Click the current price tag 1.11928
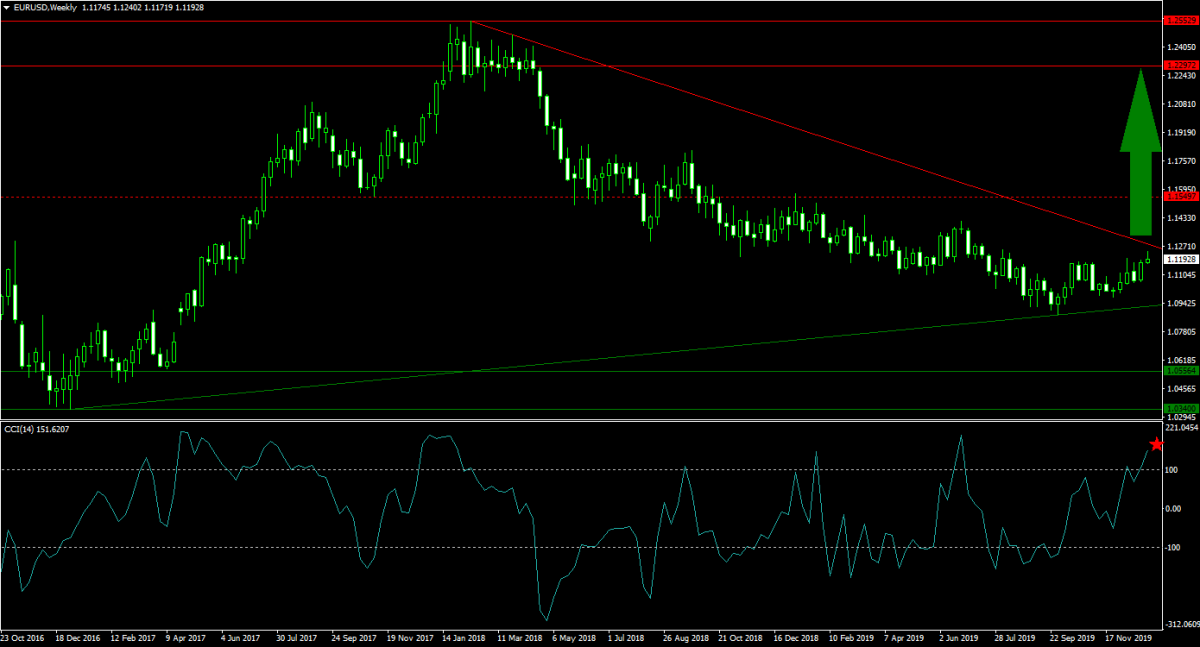This screenshot has width=1200, height=647. pos(1181,259)
